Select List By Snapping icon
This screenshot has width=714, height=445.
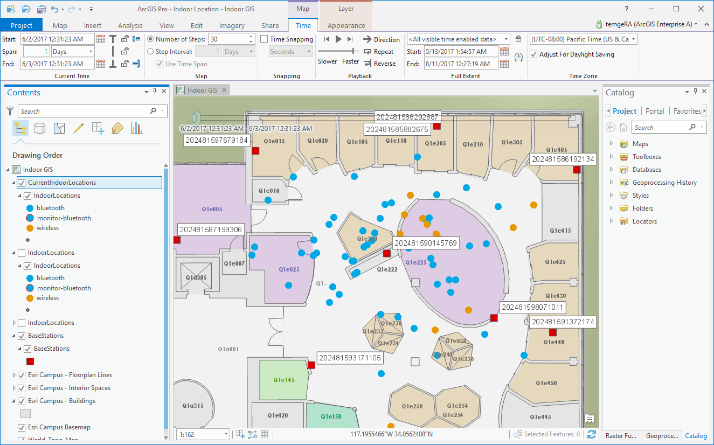point(97,128)
